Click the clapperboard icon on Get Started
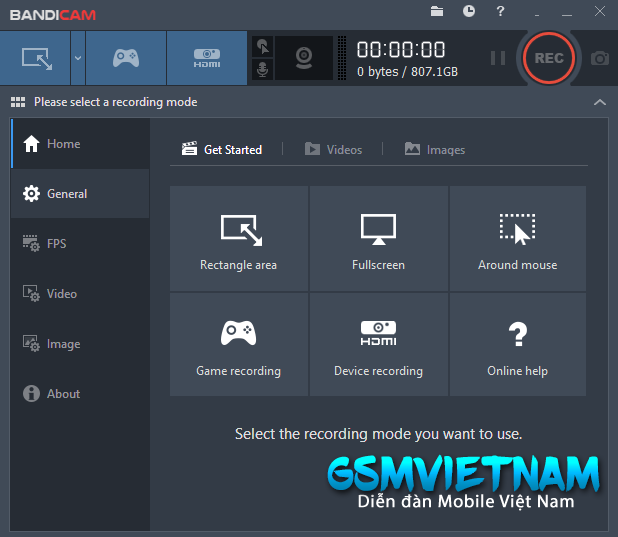This screenshot has height=537, width=618. click(190, 149)
